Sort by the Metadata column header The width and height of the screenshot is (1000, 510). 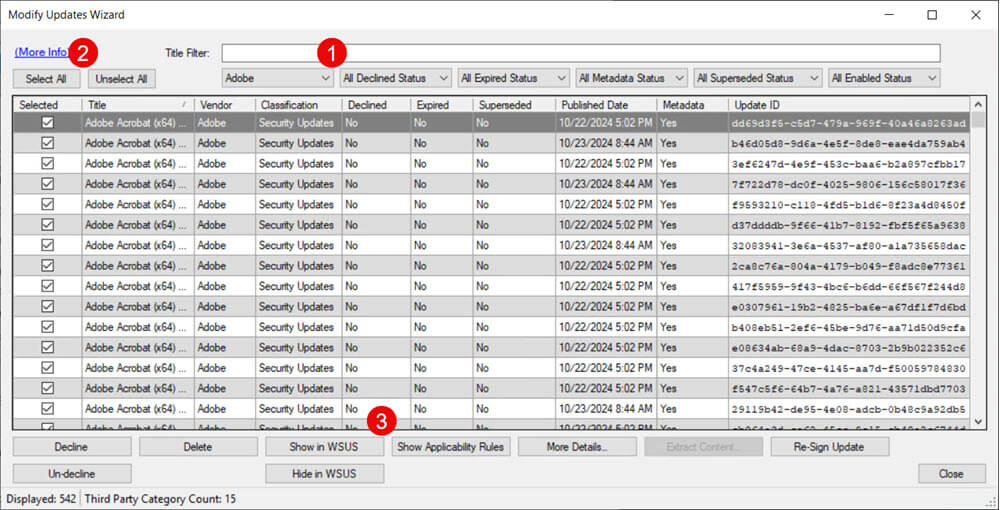pos(693,105)
